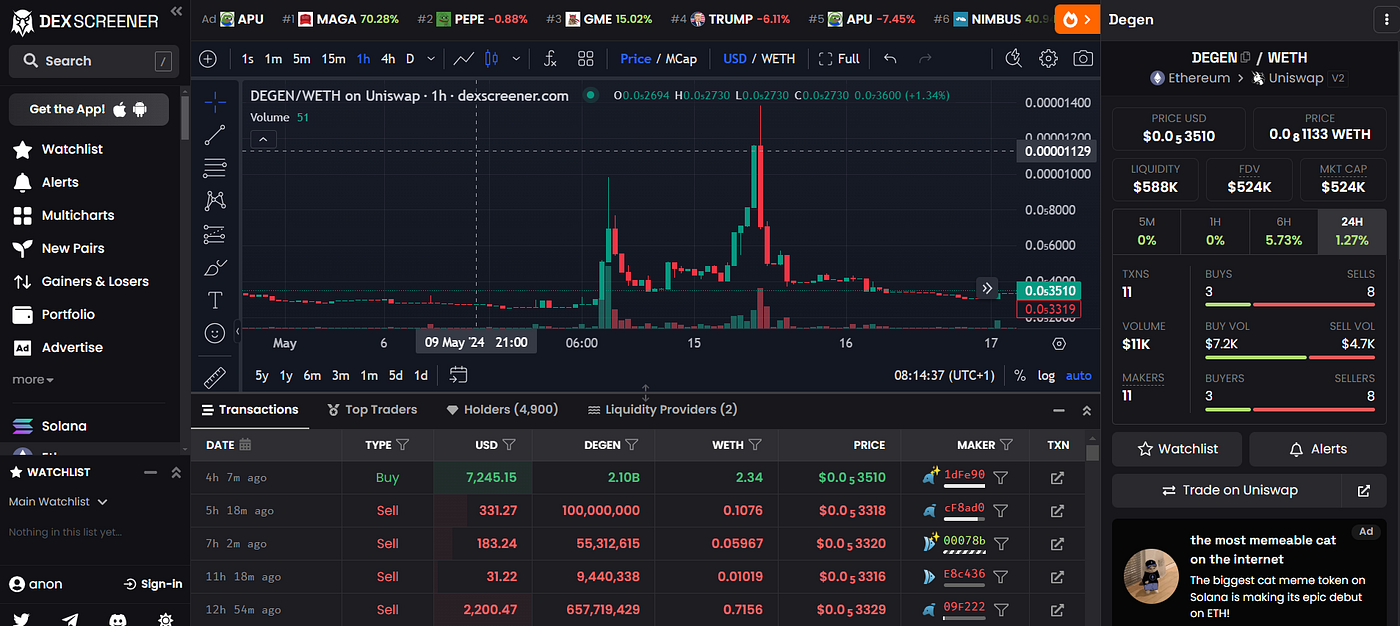
Task: Click the flame trending icon
Action: pos(1077,19)
